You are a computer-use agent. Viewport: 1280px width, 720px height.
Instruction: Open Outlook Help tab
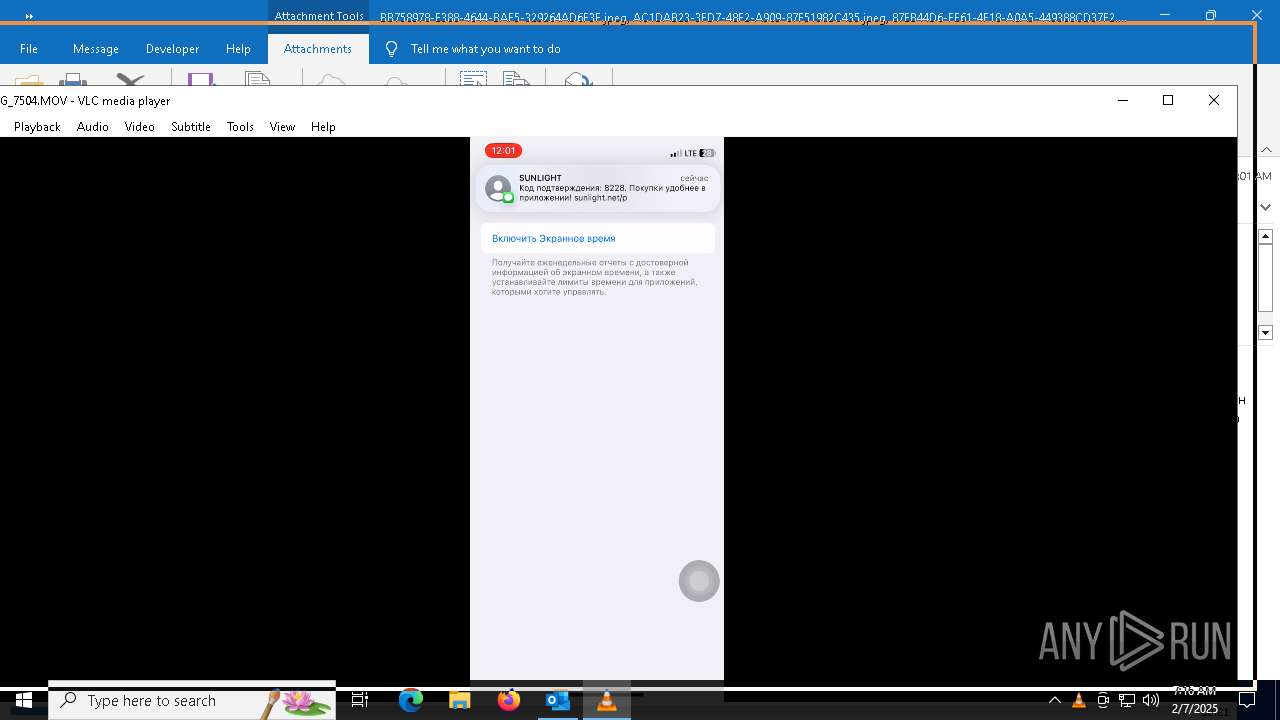point(238,49)
